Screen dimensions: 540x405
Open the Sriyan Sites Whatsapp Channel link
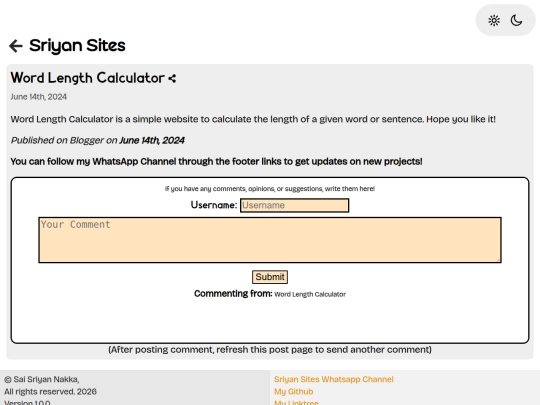click(x=333, y=379)
